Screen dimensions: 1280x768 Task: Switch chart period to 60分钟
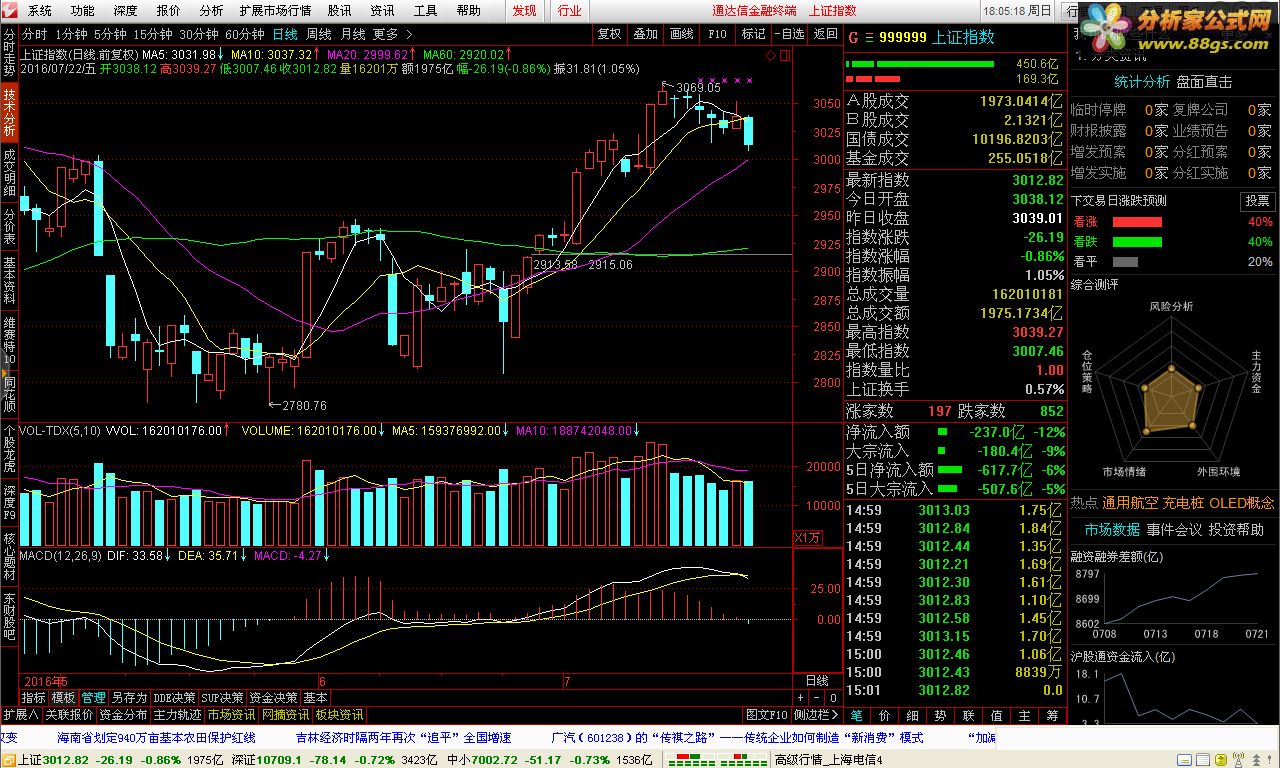click(245, 34)
